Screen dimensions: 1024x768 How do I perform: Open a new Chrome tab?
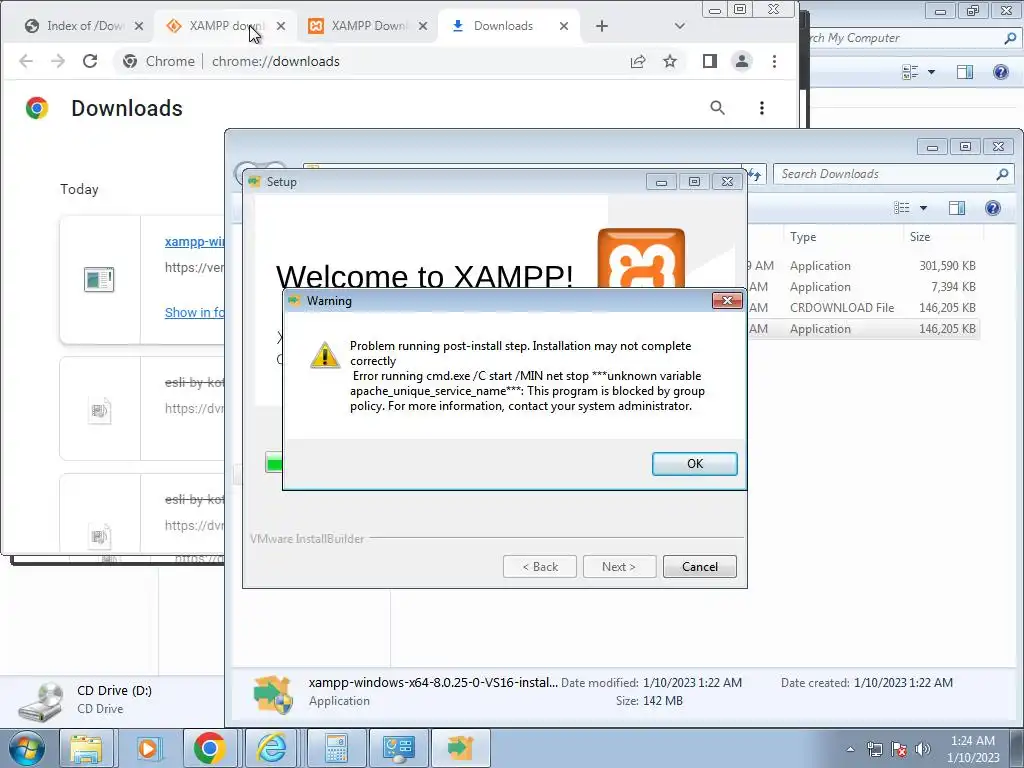coord(602,26)
